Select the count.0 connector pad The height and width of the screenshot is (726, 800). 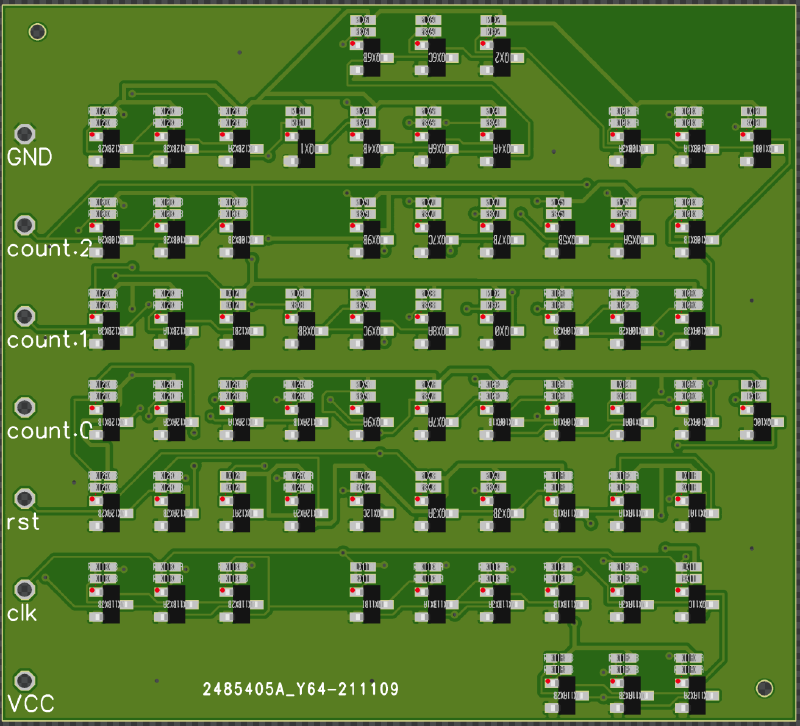click(x=25, y=407)
